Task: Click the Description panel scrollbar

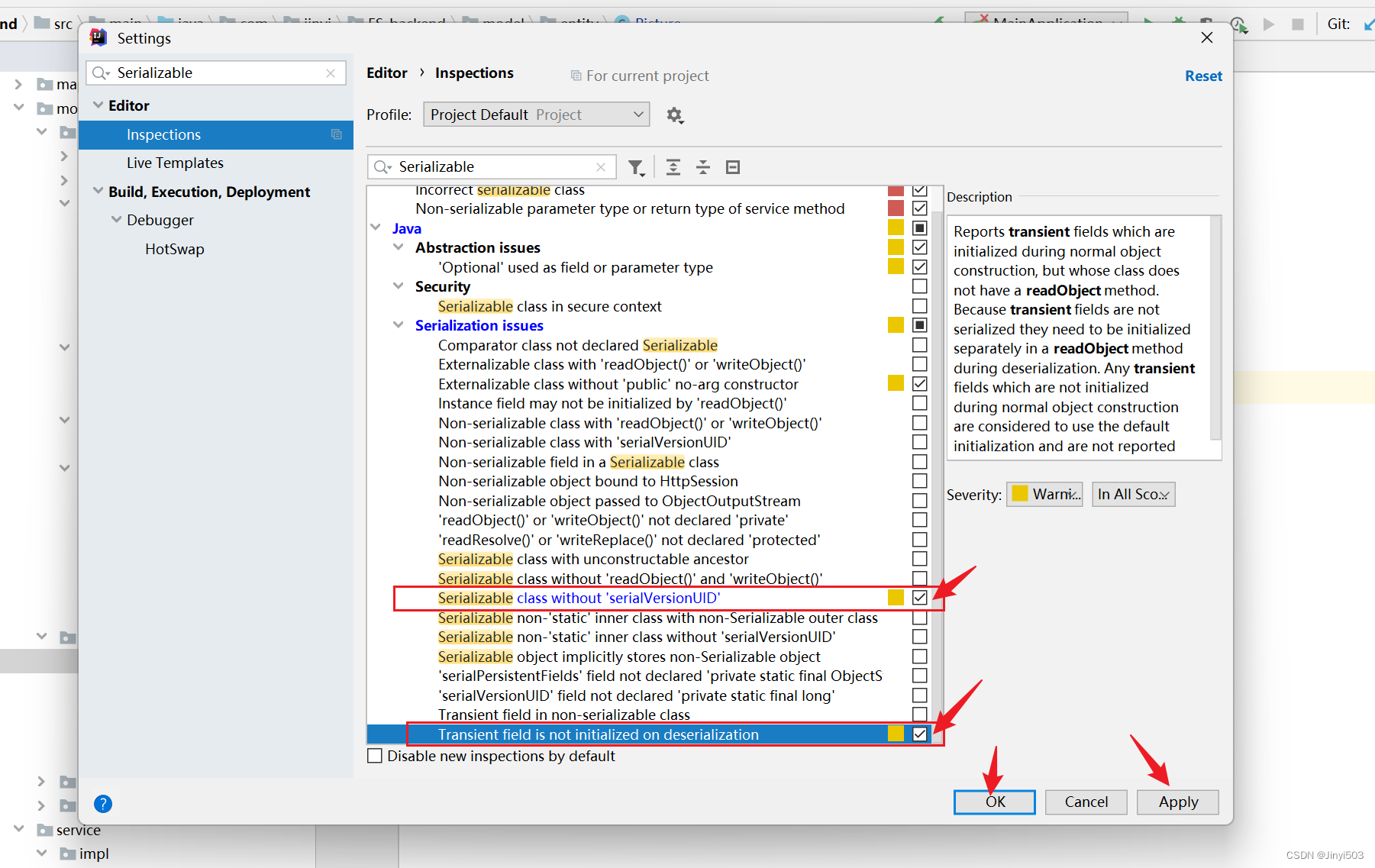Action: pyautogui.click(x=1216, y=328)
